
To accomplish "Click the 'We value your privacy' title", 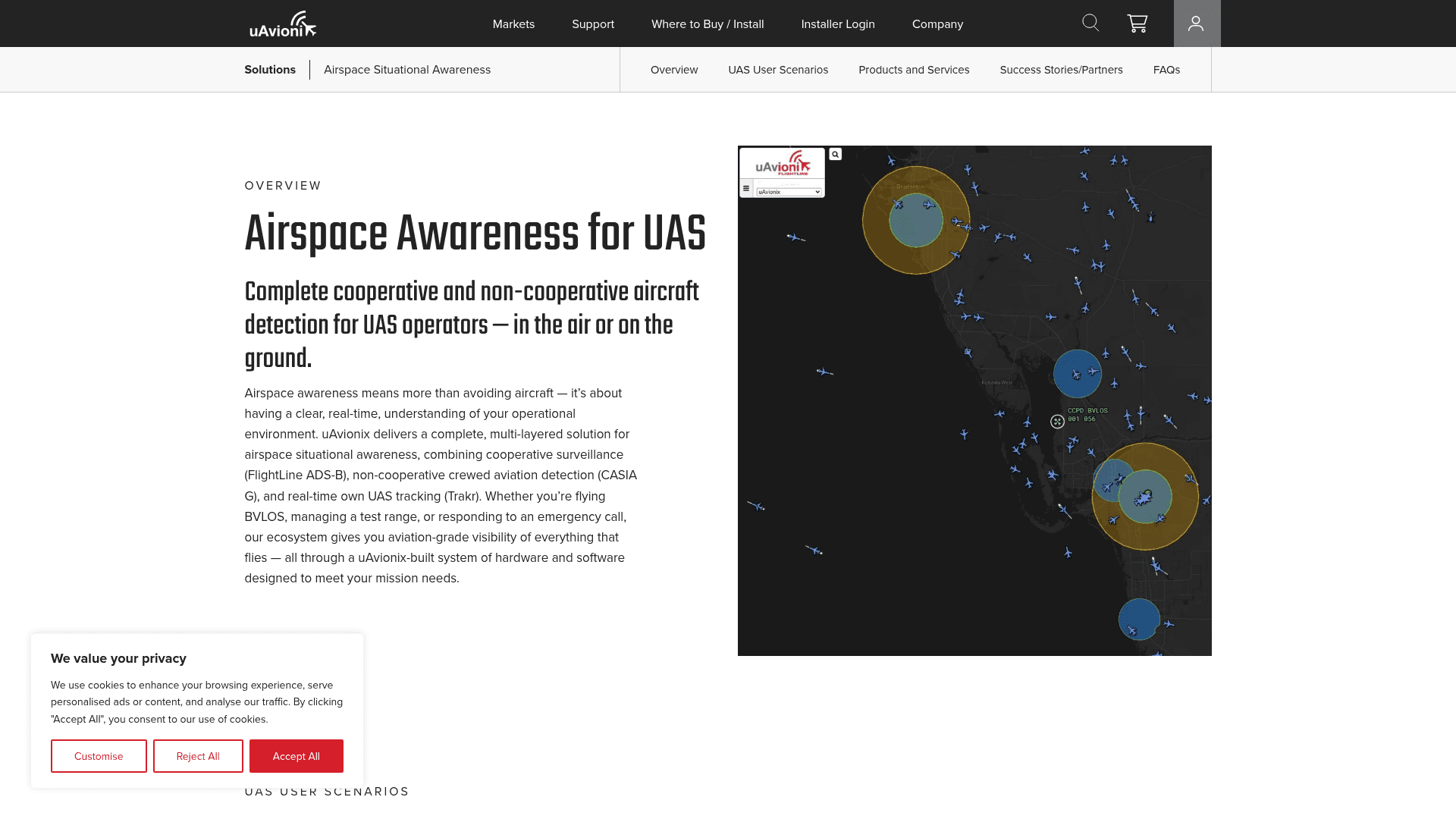I will coord(118,658).
